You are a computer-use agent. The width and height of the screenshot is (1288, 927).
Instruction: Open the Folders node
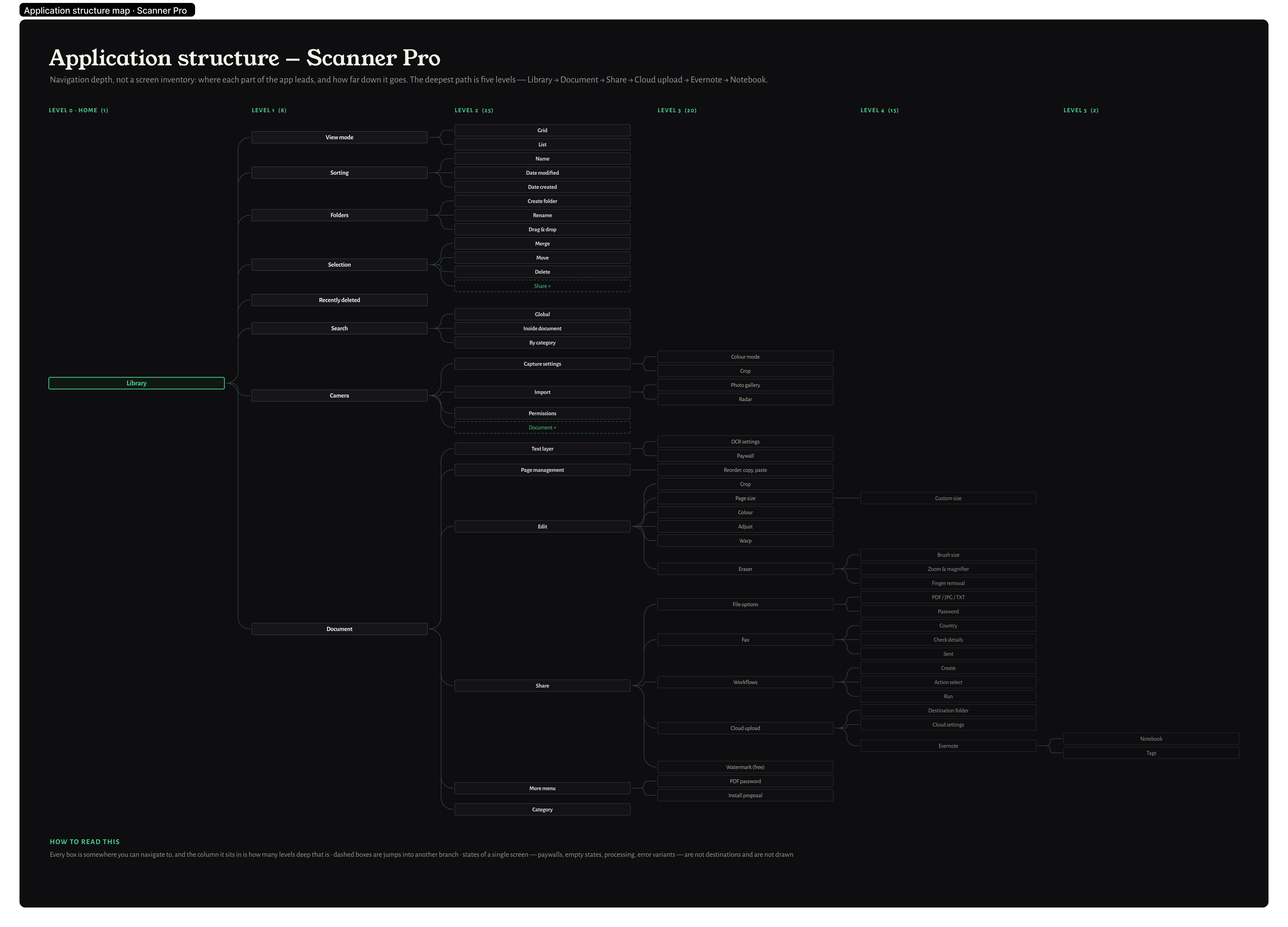(x=339, y=215)
